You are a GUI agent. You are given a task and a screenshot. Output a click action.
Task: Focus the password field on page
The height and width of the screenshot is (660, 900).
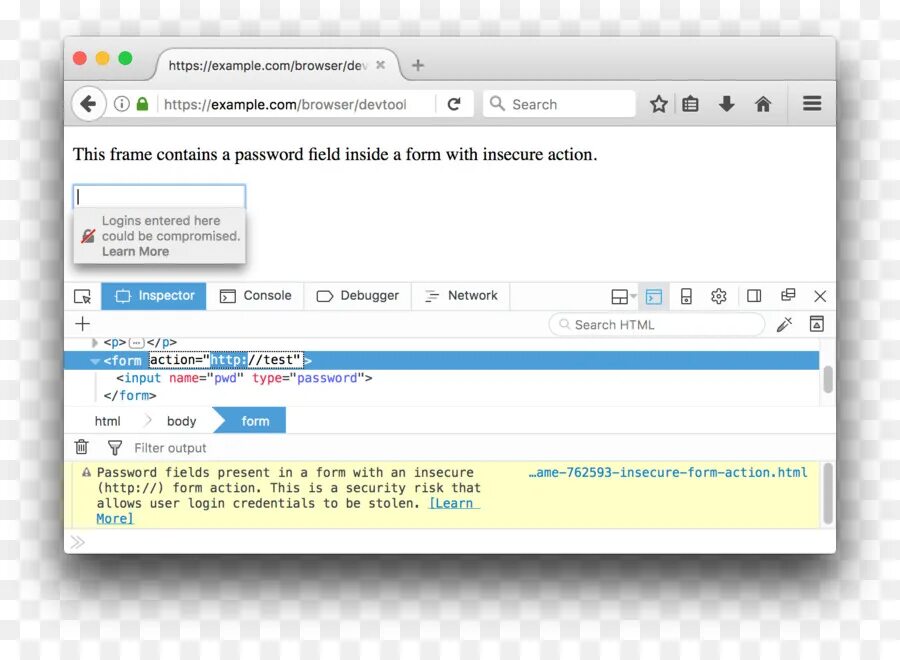[160, 196]
